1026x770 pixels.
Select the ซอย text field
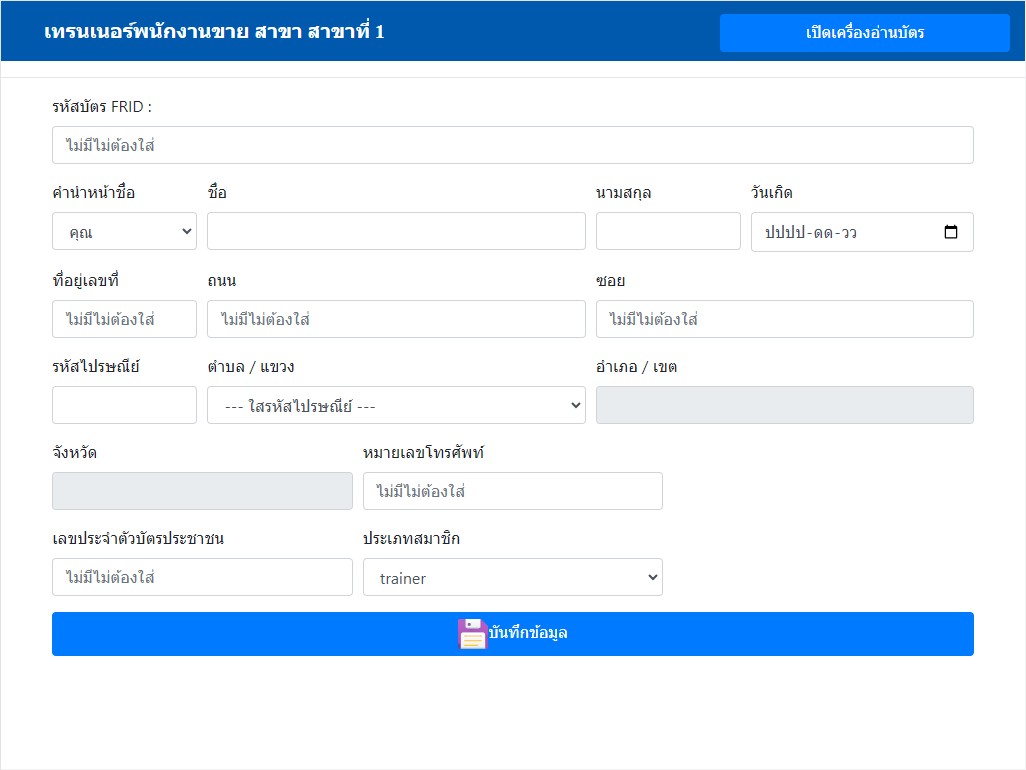(x=784, y=319)
